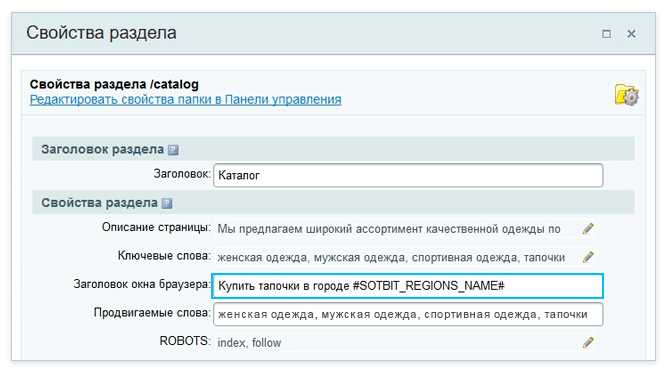Click the 'index, follow' ROBOTS value
This screenshot has height=382, width=670.
(249, 343)
